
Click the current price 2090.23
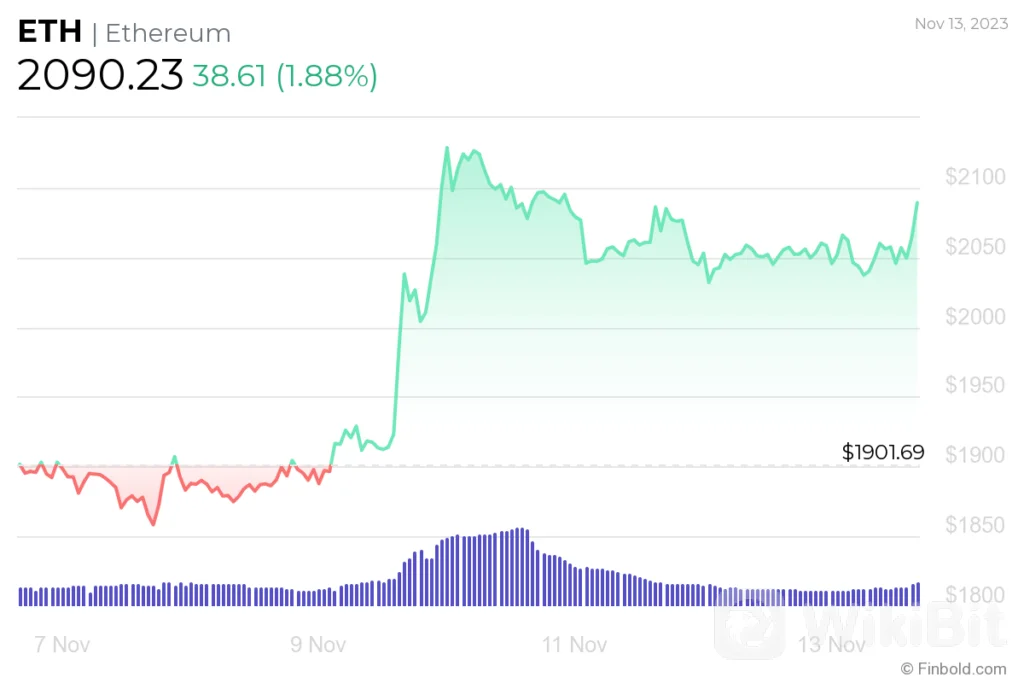(x=100, y=75)
